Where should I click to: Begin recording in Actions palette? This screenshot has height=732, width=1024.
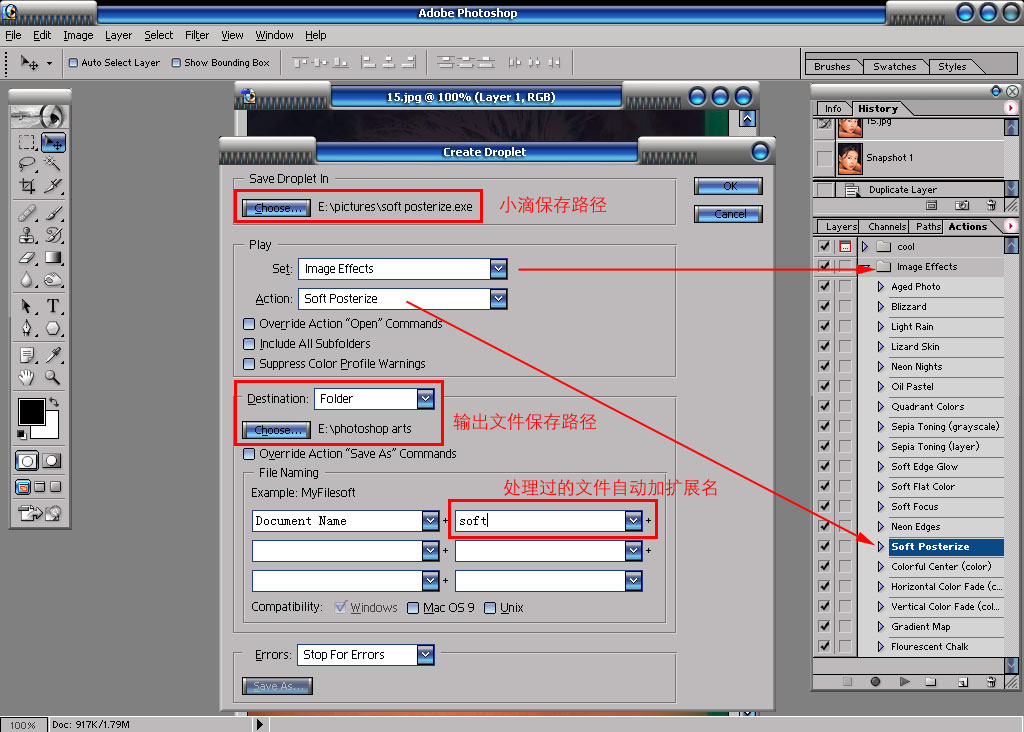click(x=875, y=682)
